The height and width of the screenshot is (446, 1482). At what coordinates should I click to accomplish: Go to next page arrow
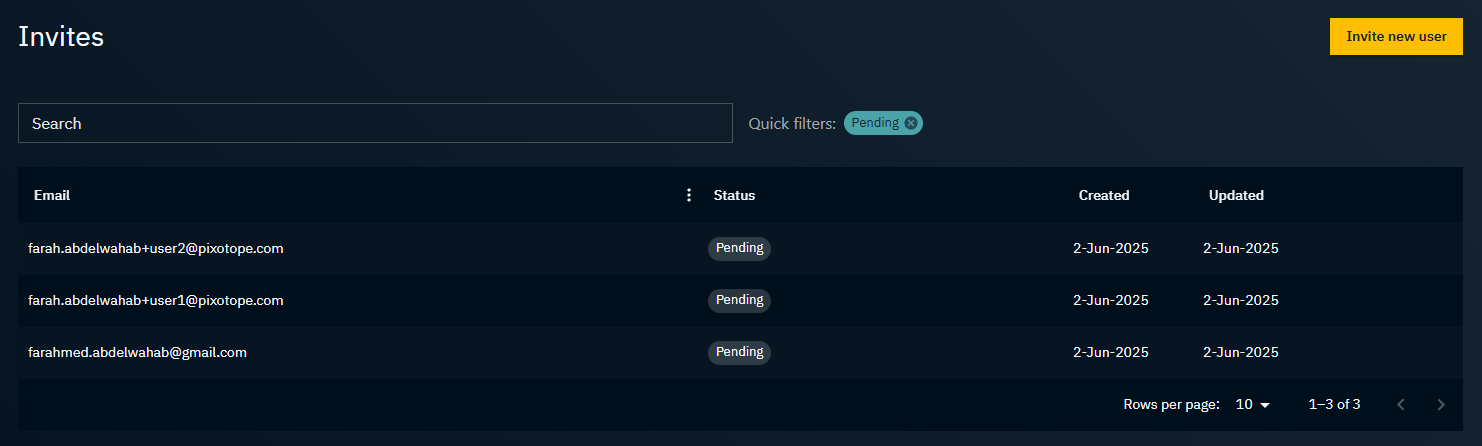pyautogui.click(x=1441, y=404)
